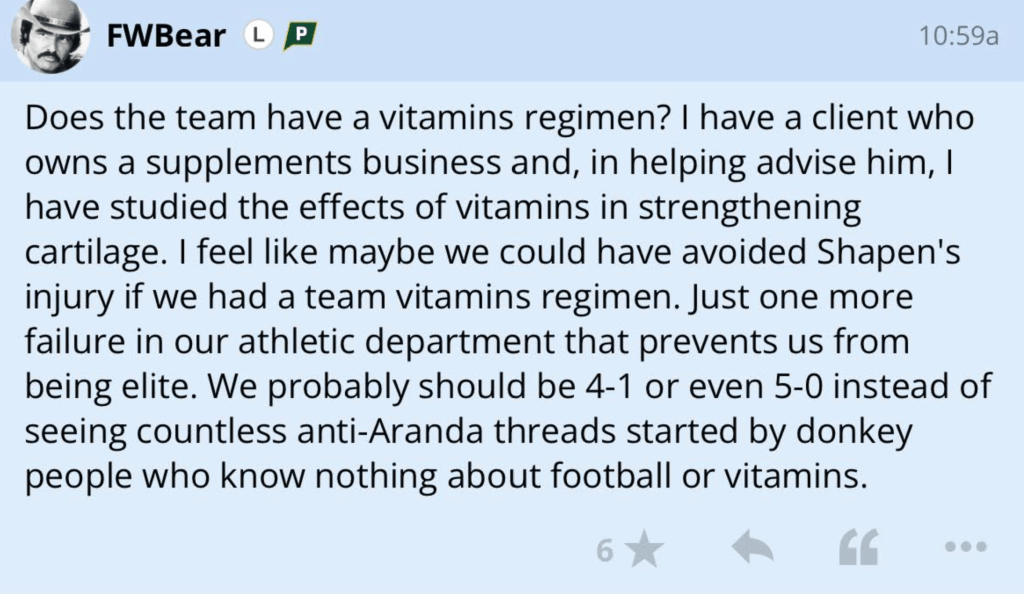Open the three-dot more options menu
Image resolution: width=1024 pixels, height=594 pixels.
965,547
